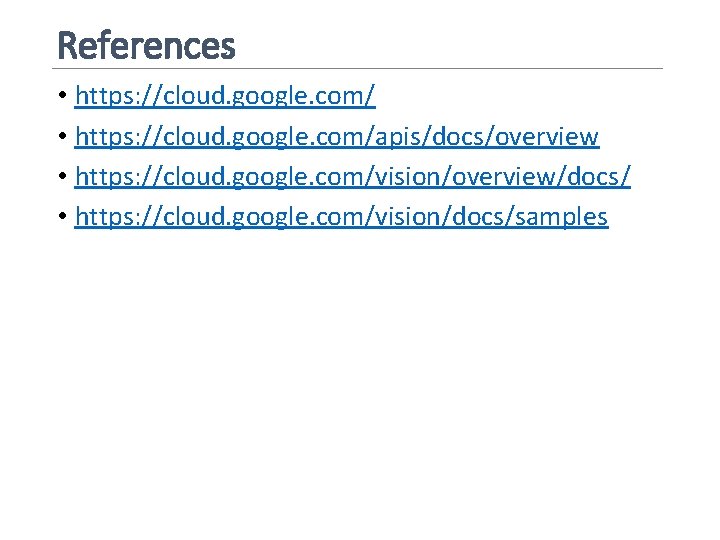Click the empty slide area below links
Screen dimensions: 720x540
point(360,380)
